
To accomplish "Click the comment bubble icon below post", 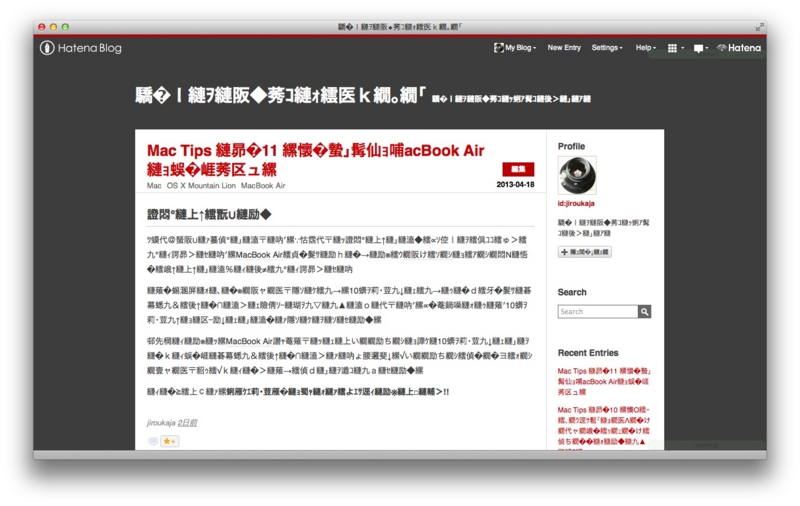I will point(153,441).
